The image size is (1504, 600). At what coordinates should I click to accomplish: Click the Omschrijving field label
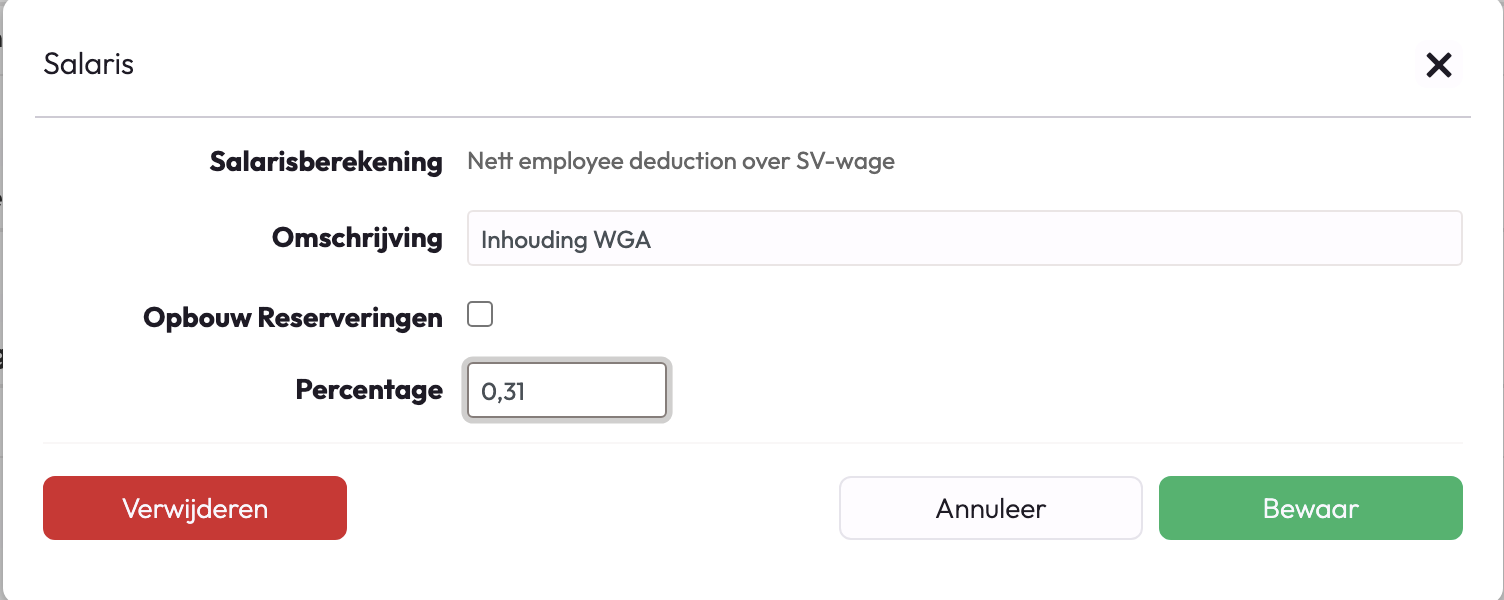[x=357, y=238]
